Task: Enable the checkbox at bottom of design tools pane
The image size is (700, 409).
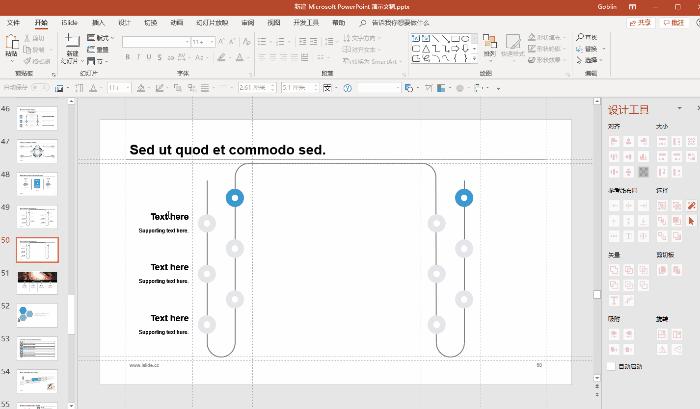Action: [x=612, y=367]
